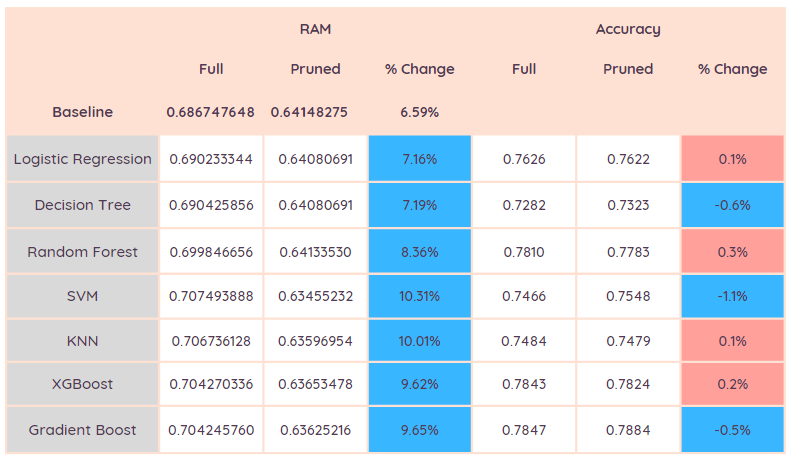Image resolution: width=789 pixels, height=459 pixels.
Task: Click Gradient Boost pruned accuracy 0.7884
Action: (628, 429)
